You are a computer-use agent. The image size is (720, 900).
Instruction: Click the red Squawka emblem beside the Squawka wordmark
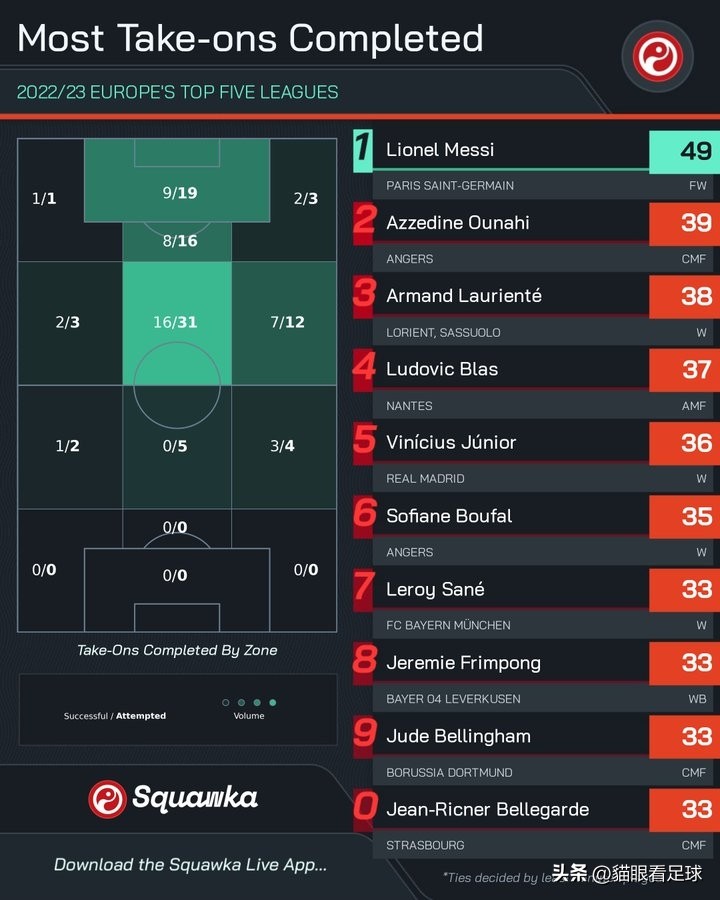(107, 798)
